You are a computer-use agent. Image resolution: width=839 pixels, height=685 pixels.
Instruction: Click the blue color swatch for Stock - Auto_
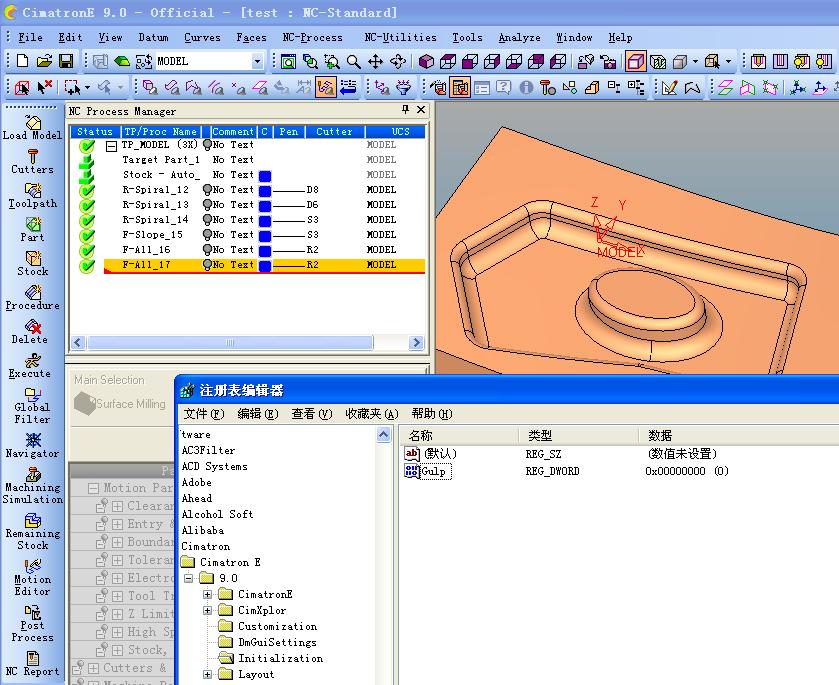tap(265, 176)
